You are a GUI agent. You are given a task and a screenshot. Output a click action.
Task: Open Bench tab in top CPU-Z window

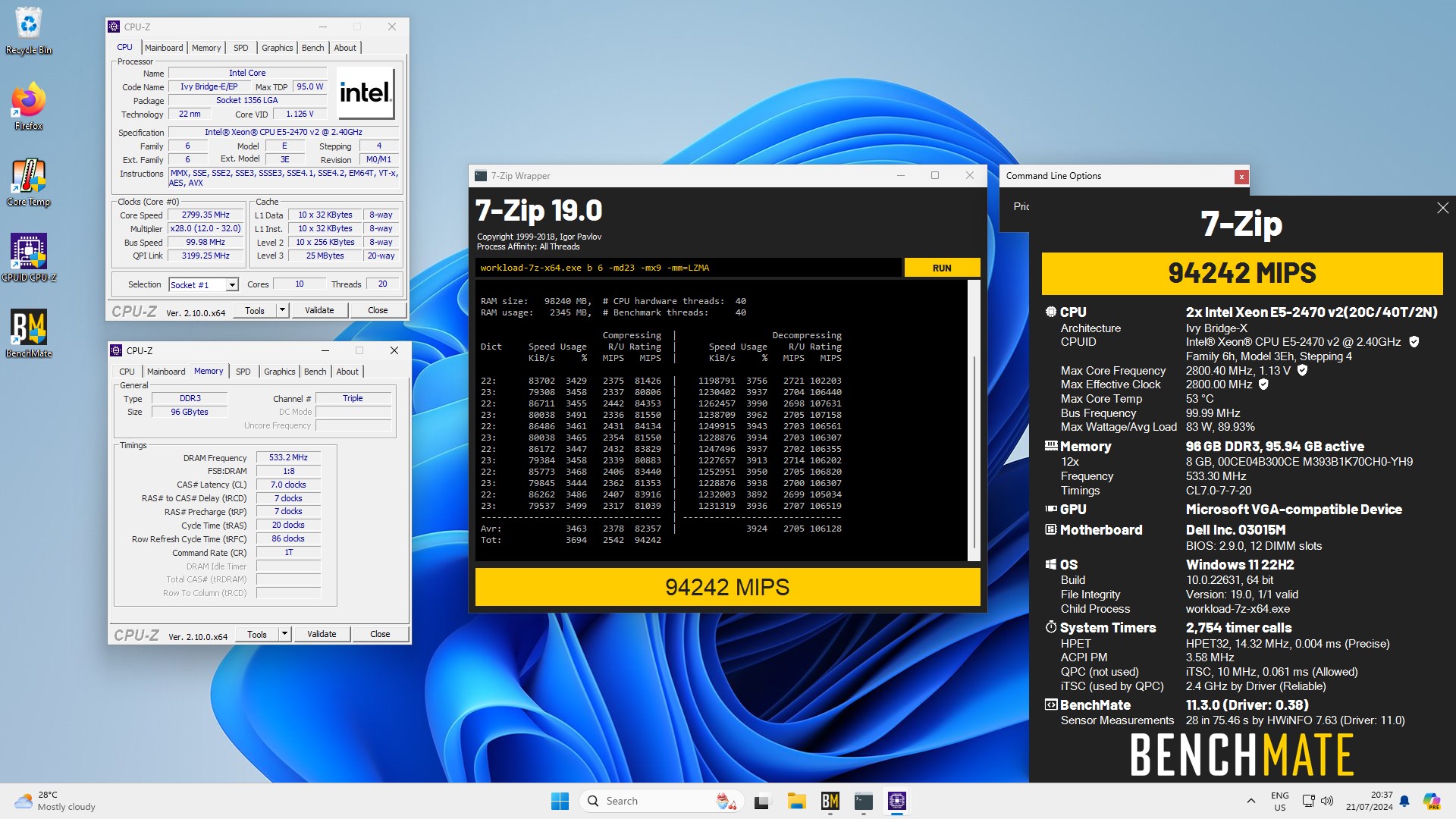(313, 48)
